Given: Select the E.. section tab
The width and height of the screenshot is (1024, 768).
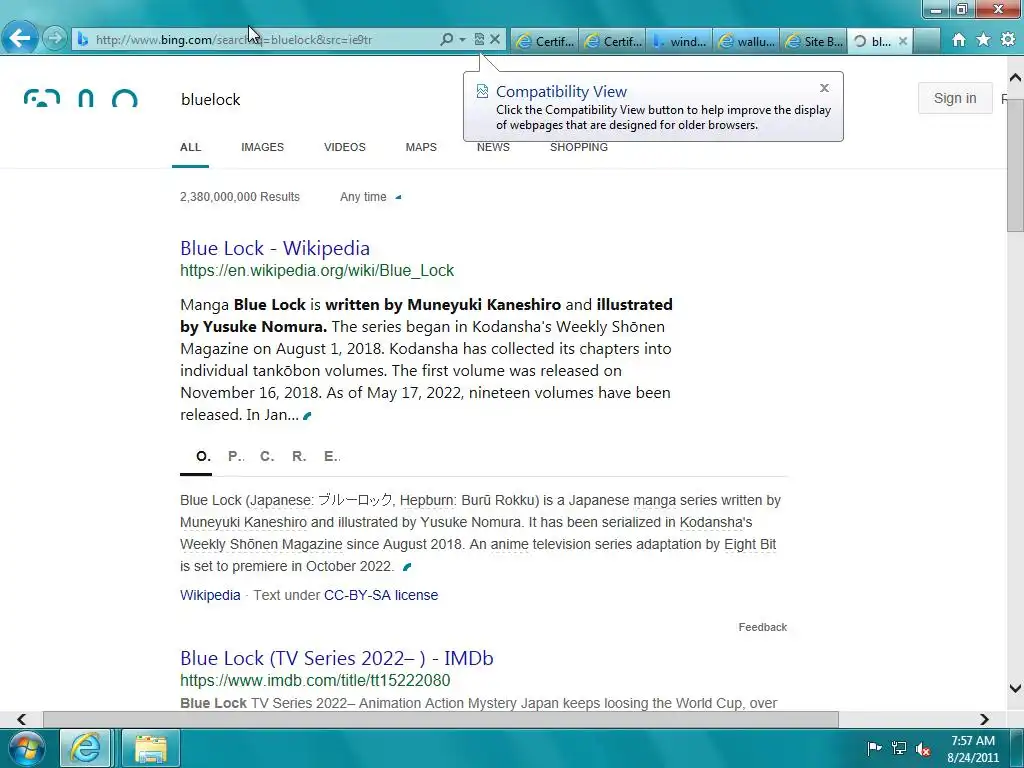Looking at the screenshot, I should click(332, 456).
